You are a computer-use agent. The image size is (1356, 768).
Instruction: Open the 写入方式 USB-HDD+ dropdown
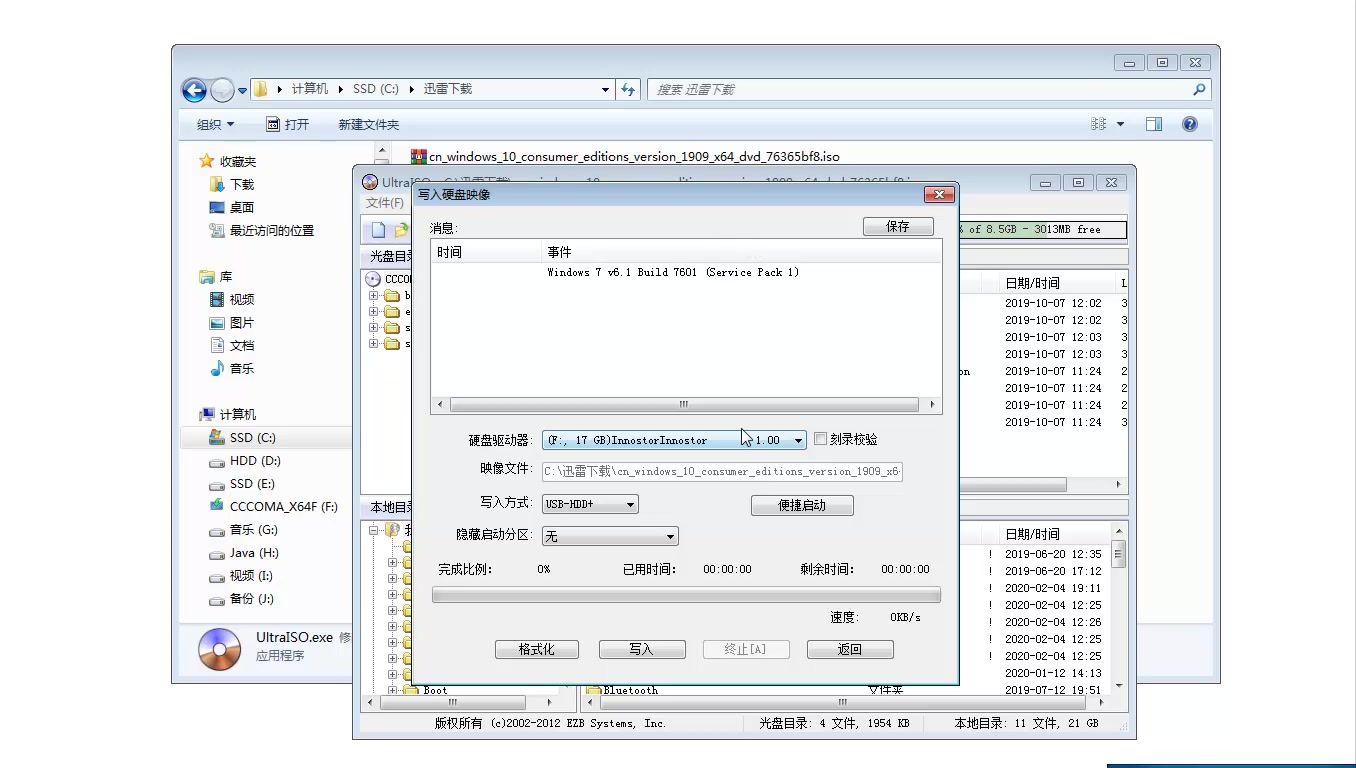[590, 504]
